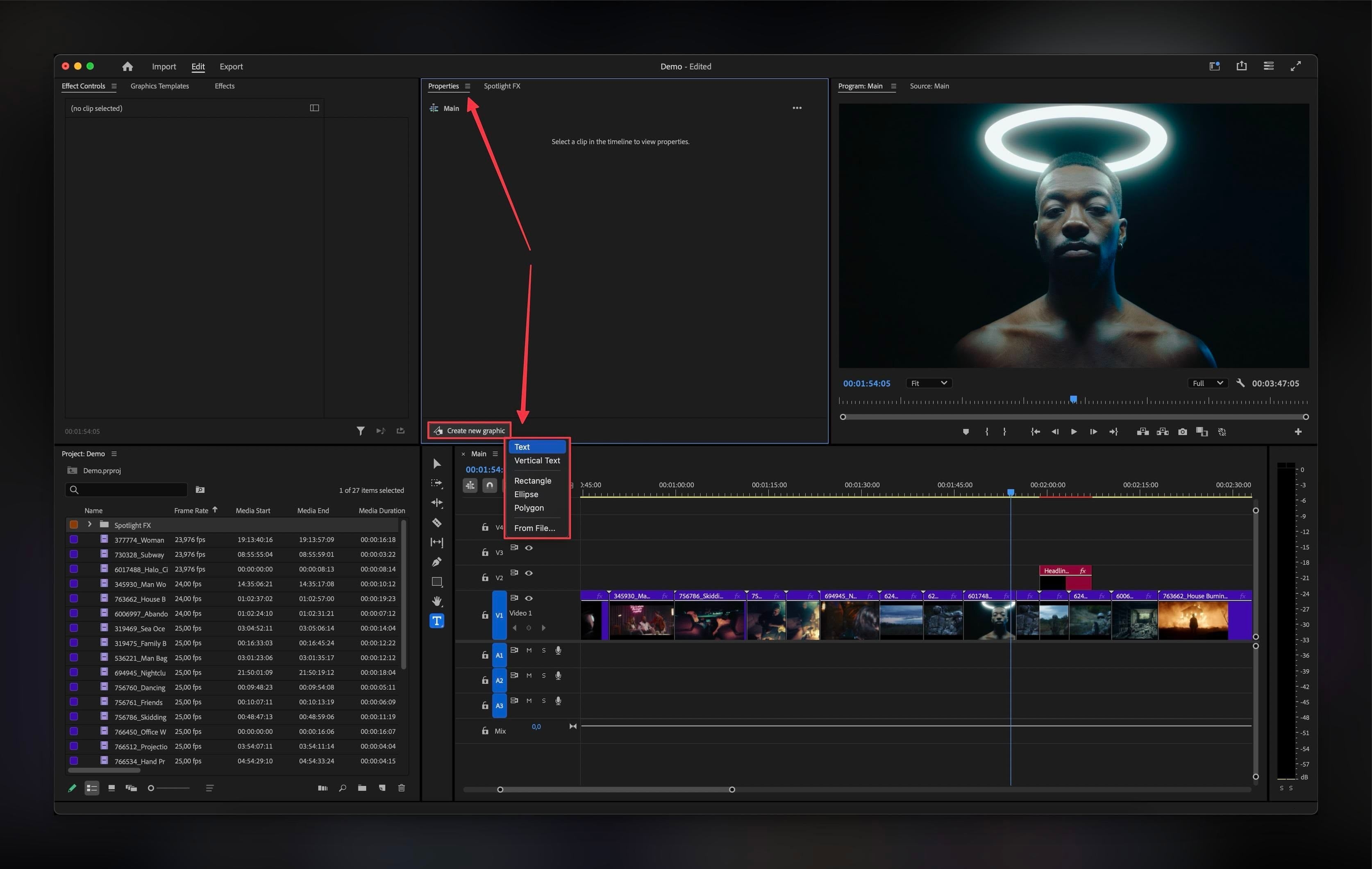The image size is (1372, 869).
Task: Click the New Bin folder icon
Action: [362, 788]
